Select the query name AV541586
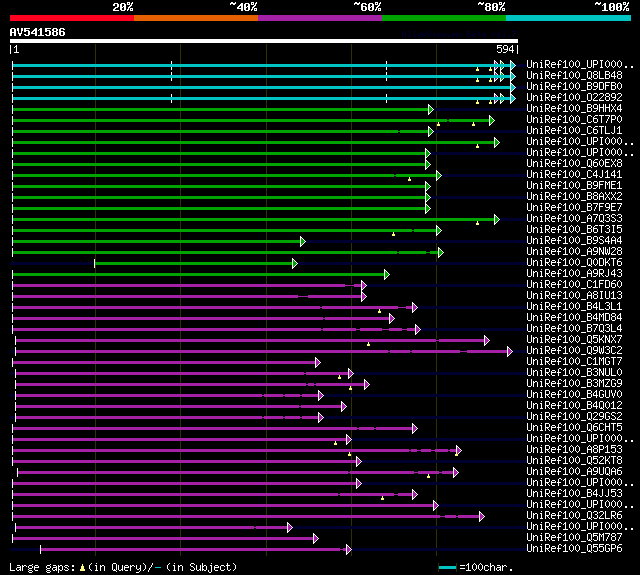The image size is (640, 575). 38,32
